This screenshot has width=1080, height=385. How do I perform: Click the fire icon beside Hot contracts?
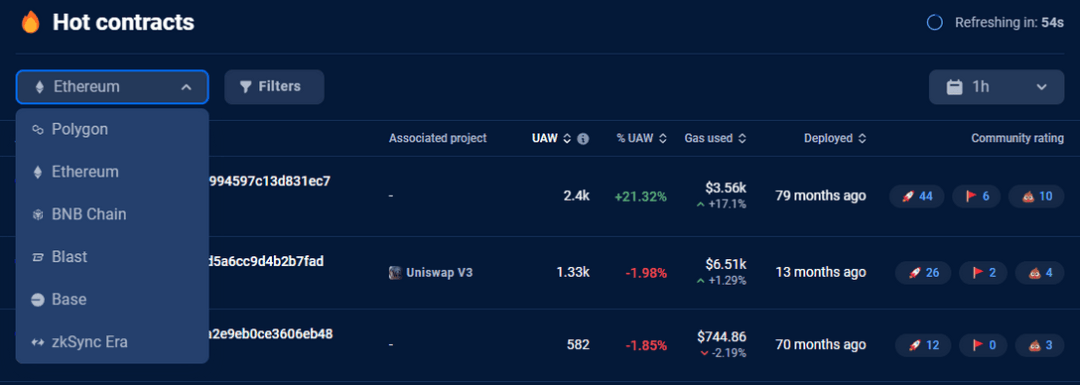(30, 23)
